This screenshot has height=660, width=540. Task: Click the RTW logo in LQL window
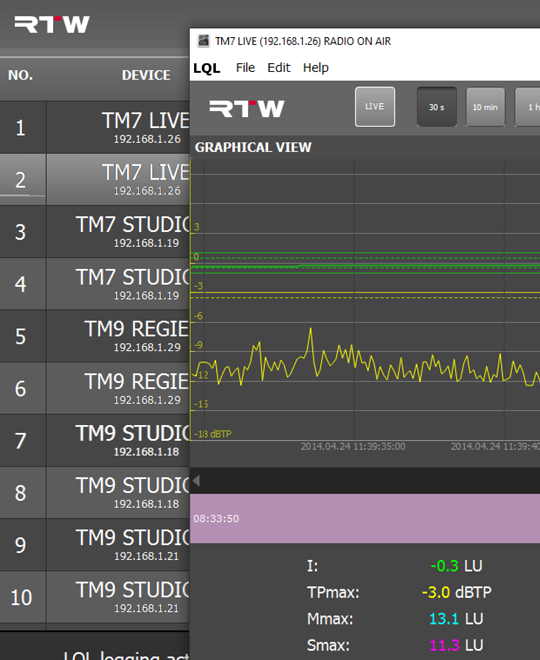247,109
